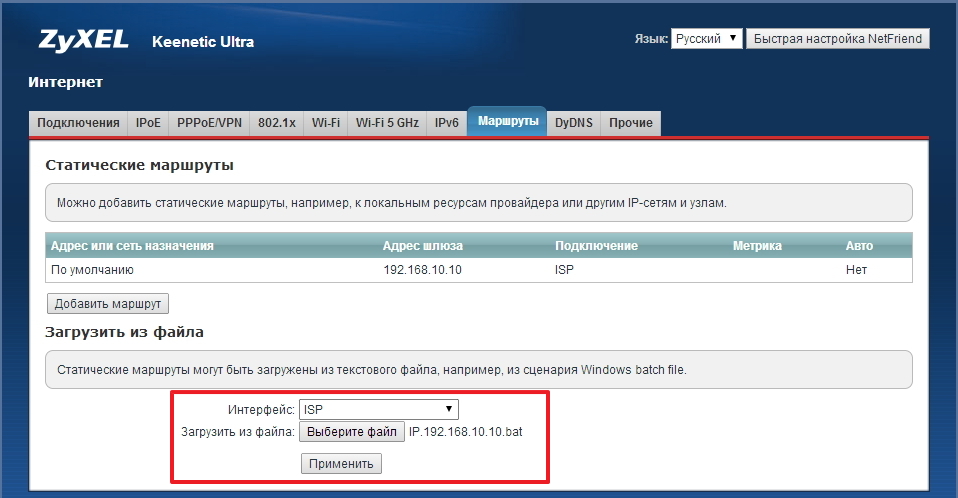Click gateway address 192.168.10.10 in table
Image resolution: width=958 pixels, height=498 pixels.
coord(422,270)
